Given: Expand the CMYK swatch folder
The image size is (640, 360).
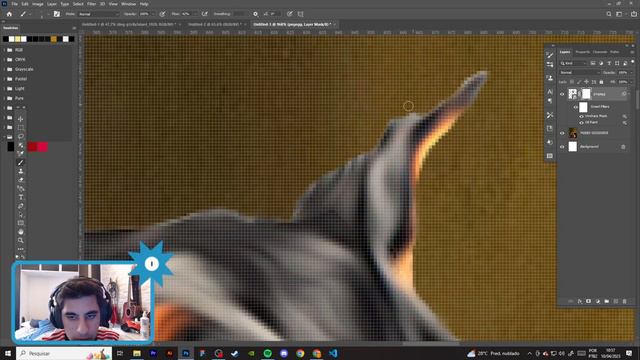Looking at the screenshot, I should (4, 60).
